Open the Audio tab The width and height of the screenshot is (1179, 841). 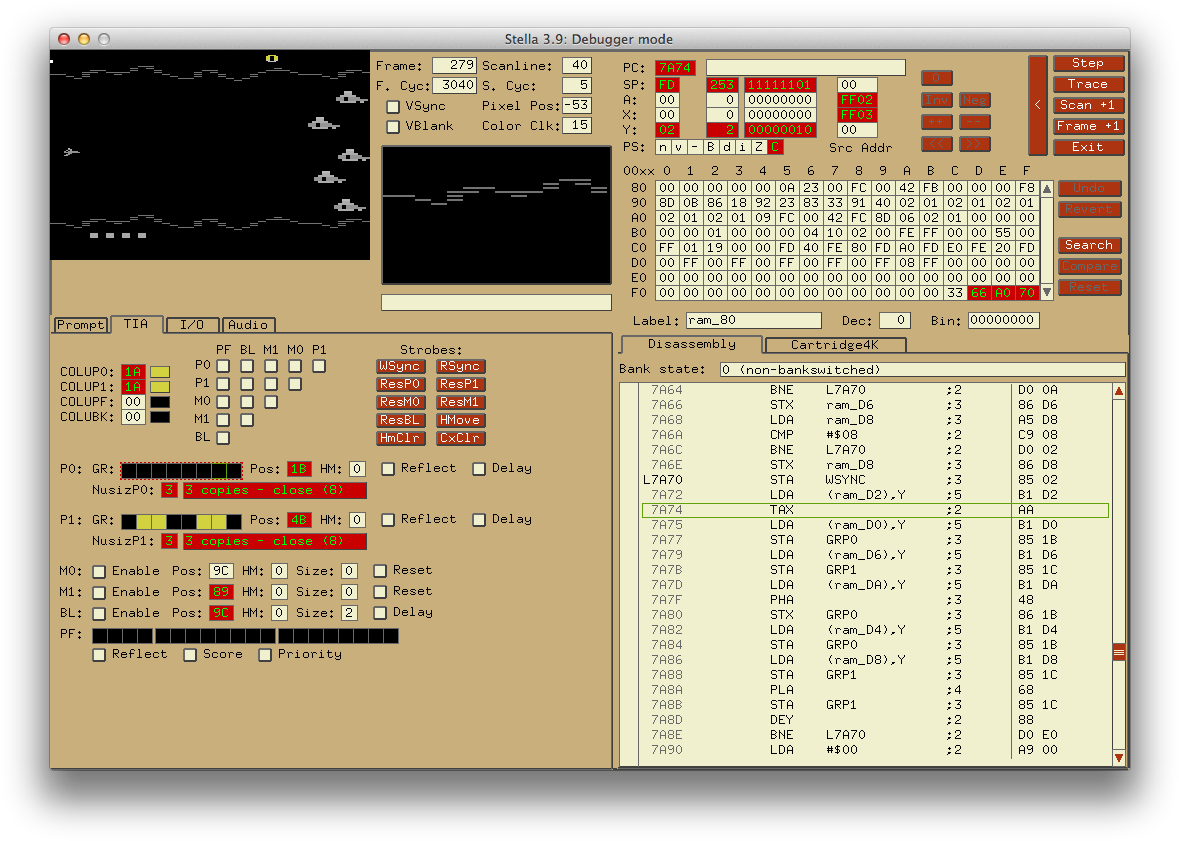pos(247,325)
